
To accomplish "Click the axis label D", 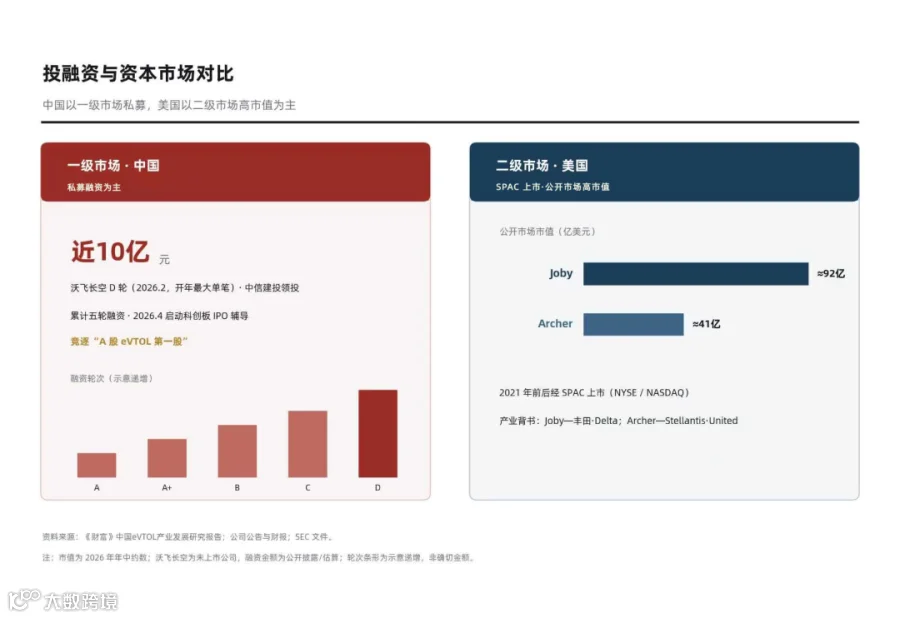I will 378,487.
